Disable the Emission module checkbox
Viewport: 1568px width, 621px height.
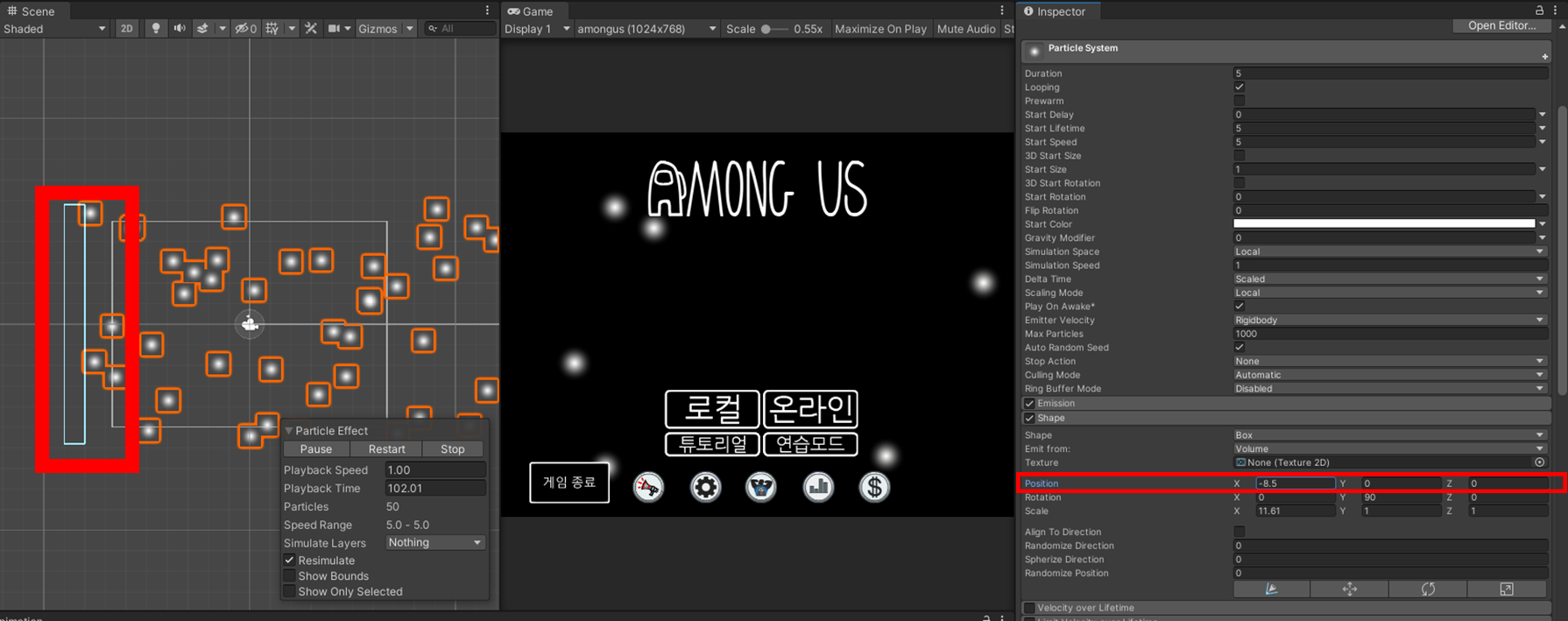click(1029, 404)
